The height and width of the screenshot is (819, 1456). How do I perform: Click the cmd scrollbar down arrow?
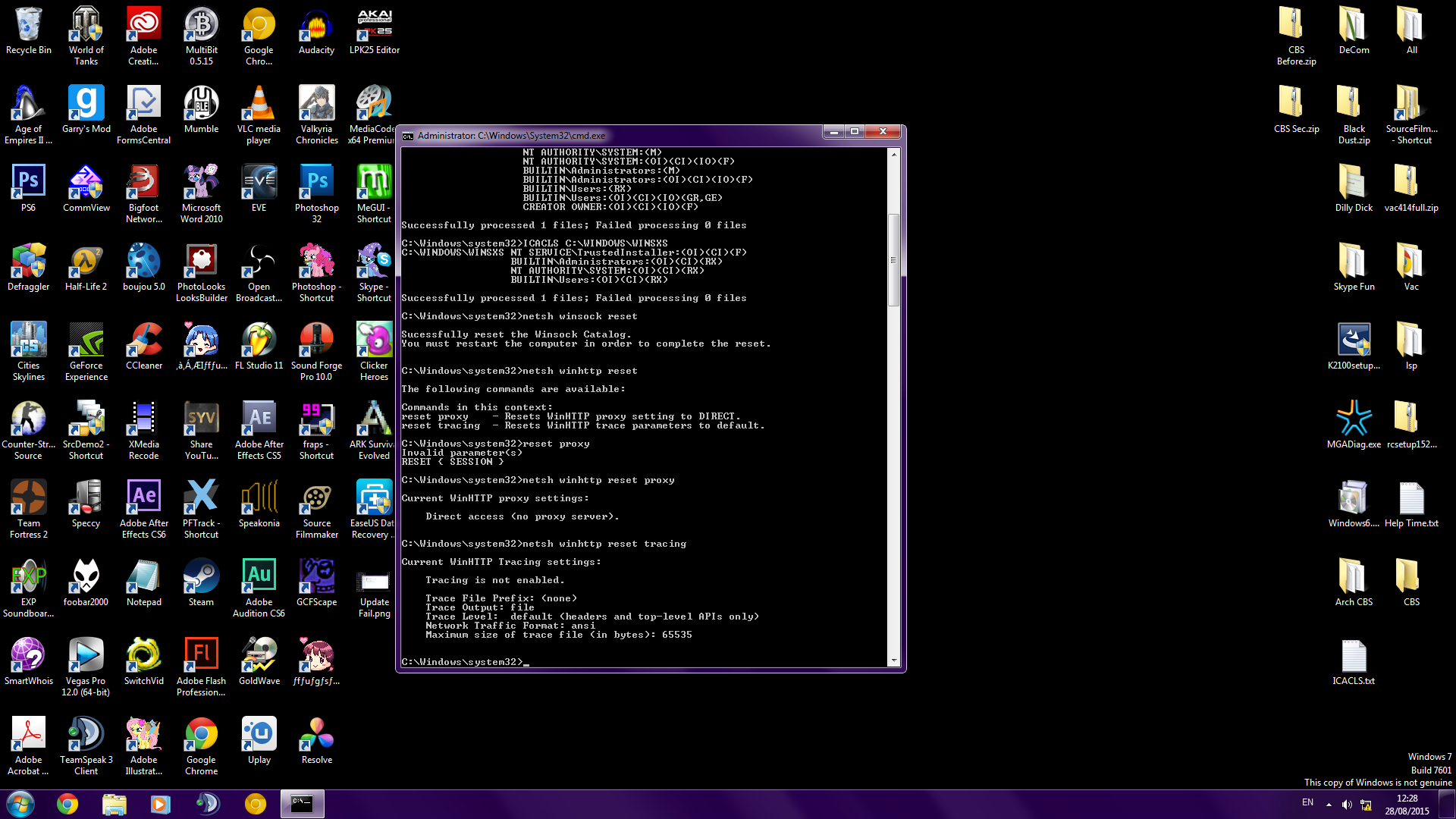(x=893, y=661)
